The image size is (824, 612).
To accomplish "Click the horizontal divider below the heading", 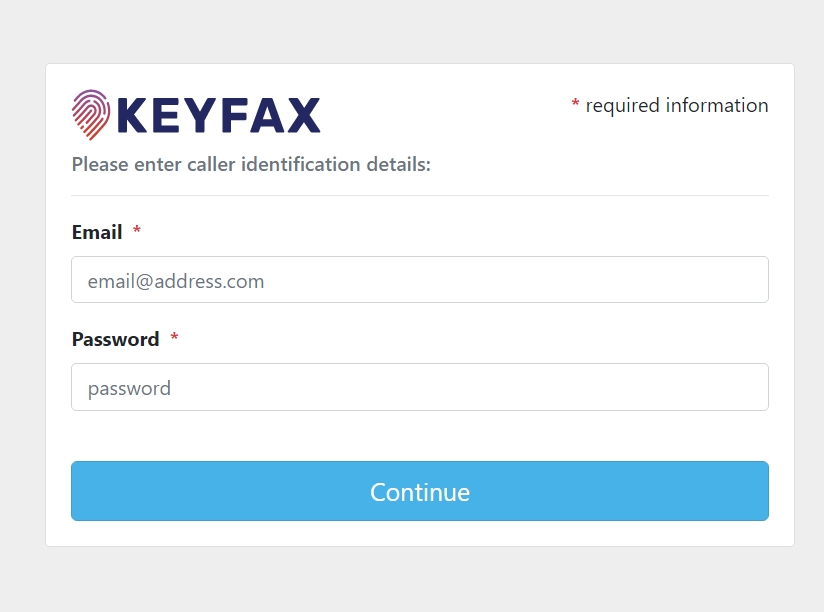I will pyautogui.click(x=420, y=195).
